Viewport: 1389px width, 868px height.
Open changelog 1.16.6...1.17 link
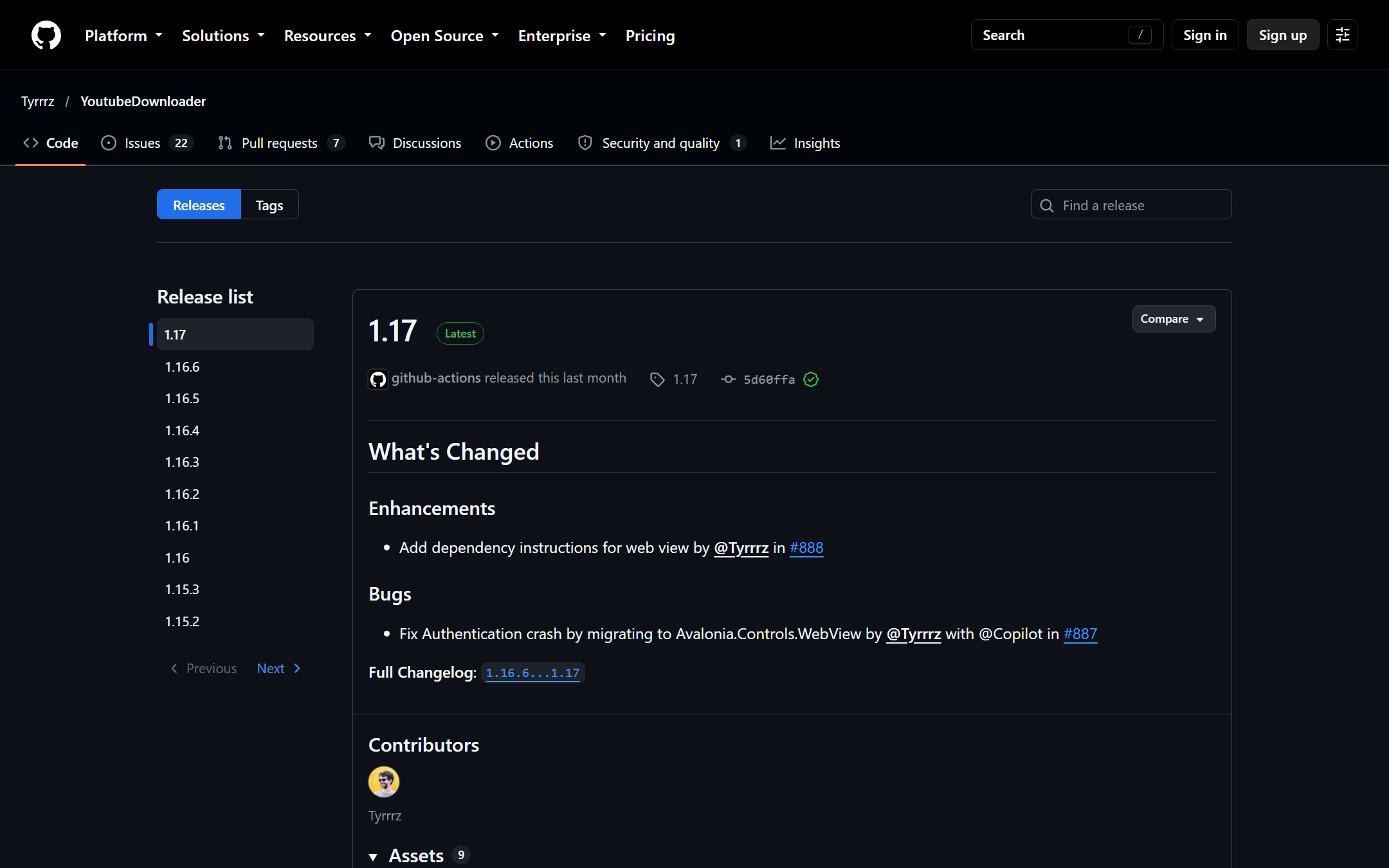coord(532,673)
